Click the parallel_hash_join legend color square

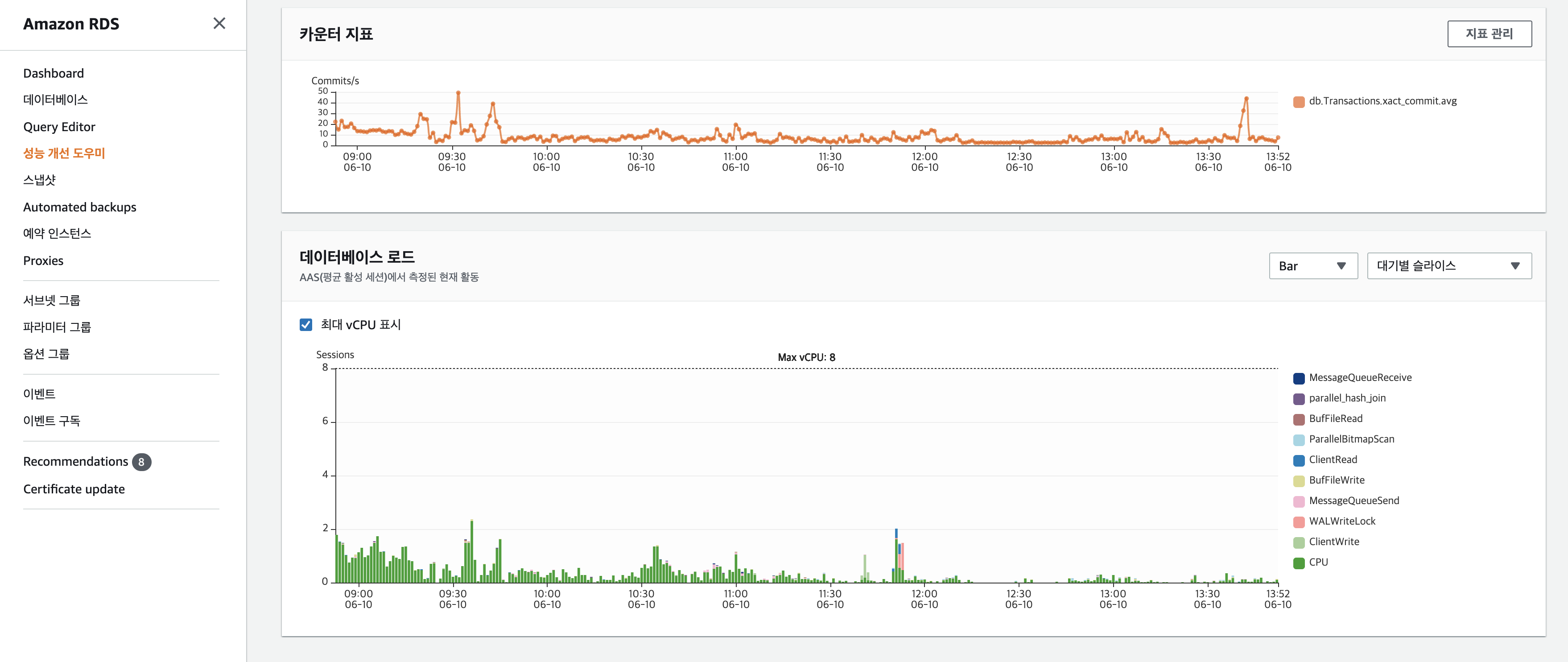click(1298, 398)
